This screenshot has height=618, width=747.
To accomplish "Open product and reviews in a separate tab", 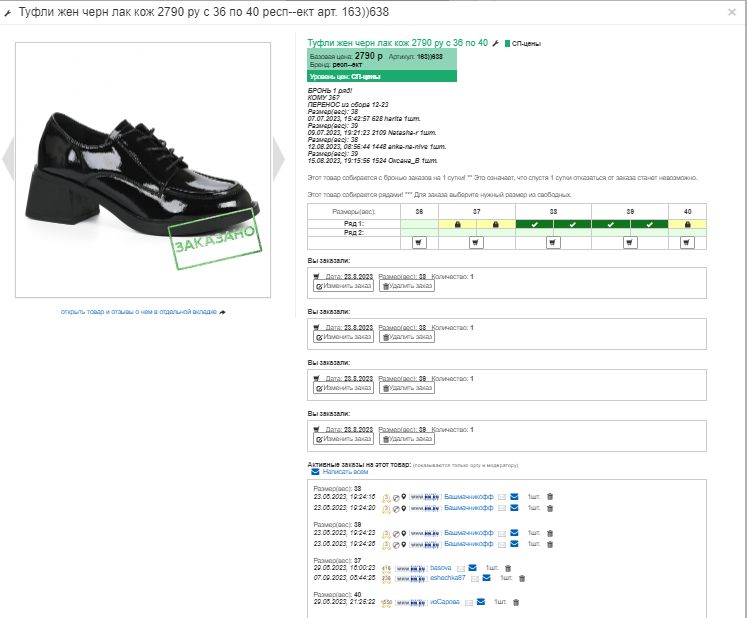I will click(x=143, y=312).
